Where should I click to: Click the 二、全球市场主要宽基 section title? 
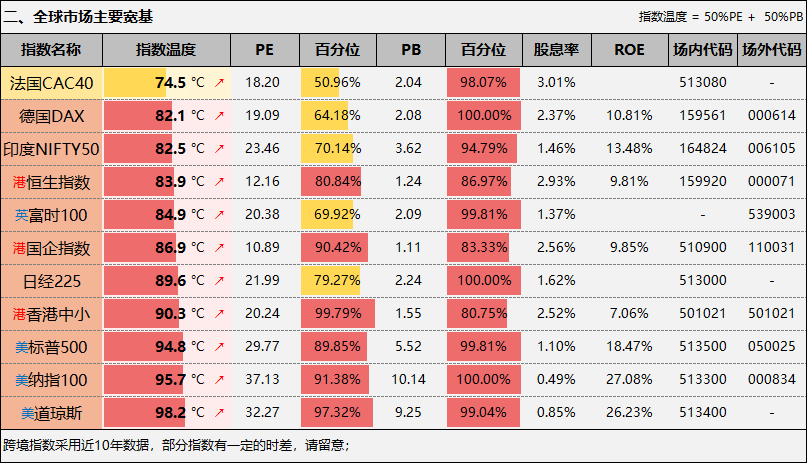tap(79, 17)
